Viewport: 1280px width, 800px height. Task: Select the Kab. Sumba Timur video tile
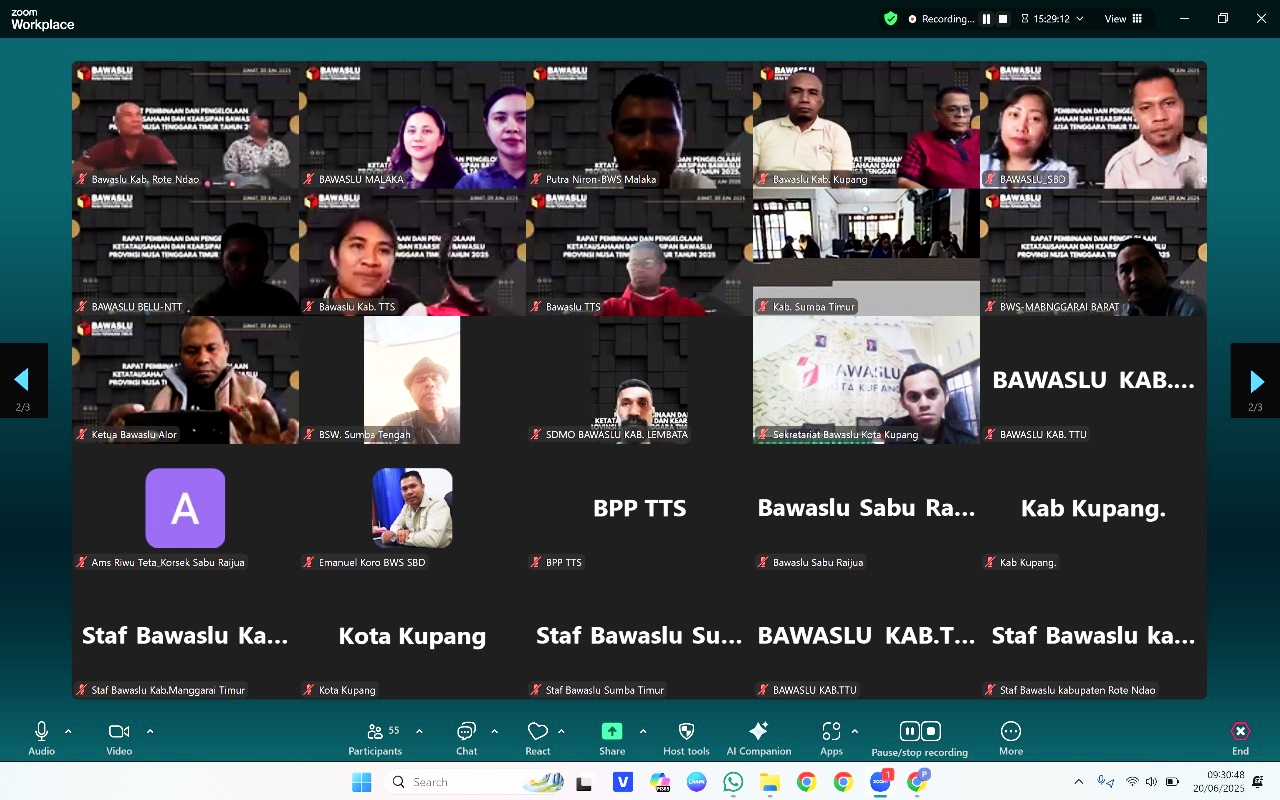pos(866,253)
